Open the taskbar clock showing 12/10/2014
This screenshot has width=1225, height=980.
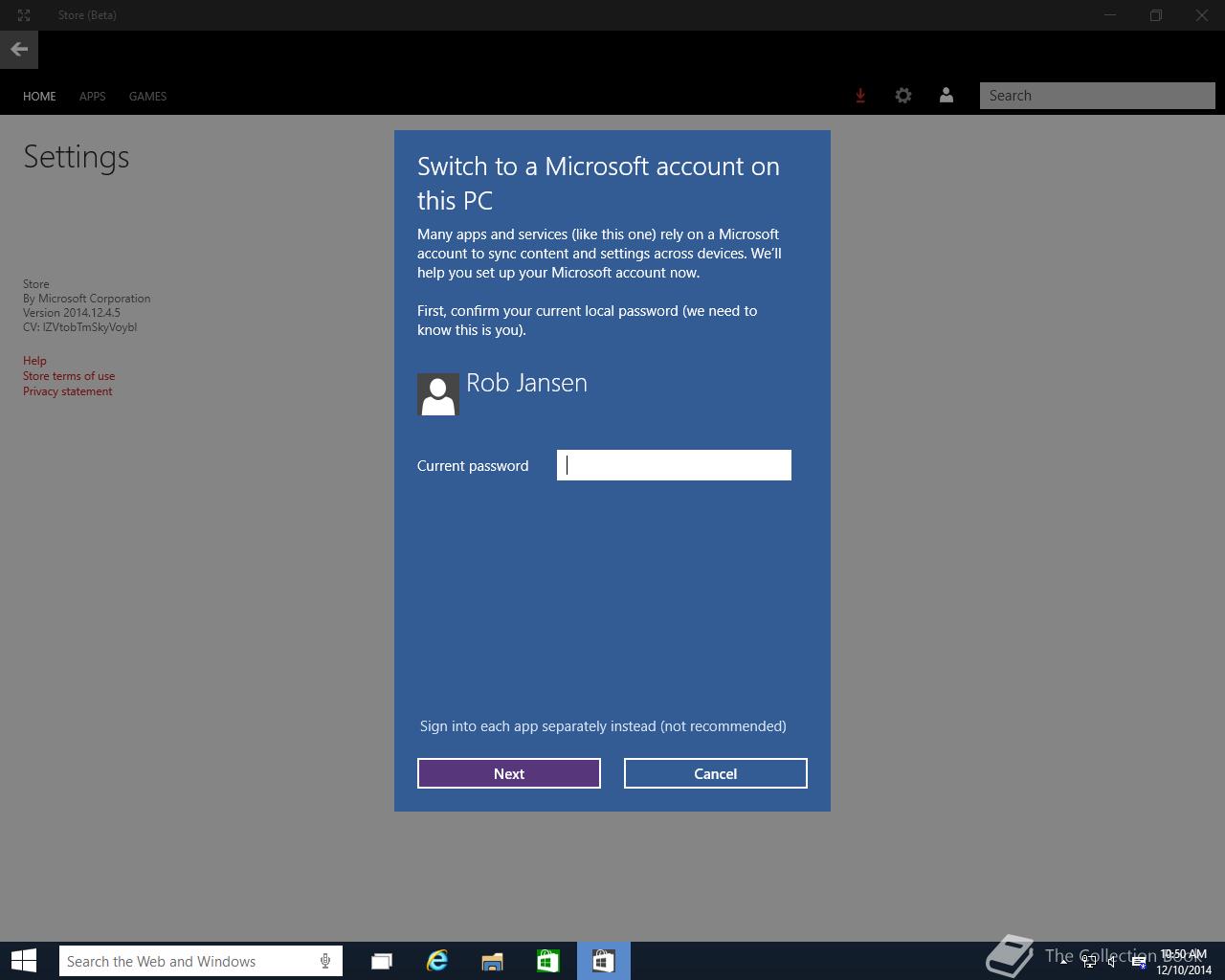[1184, 962]
